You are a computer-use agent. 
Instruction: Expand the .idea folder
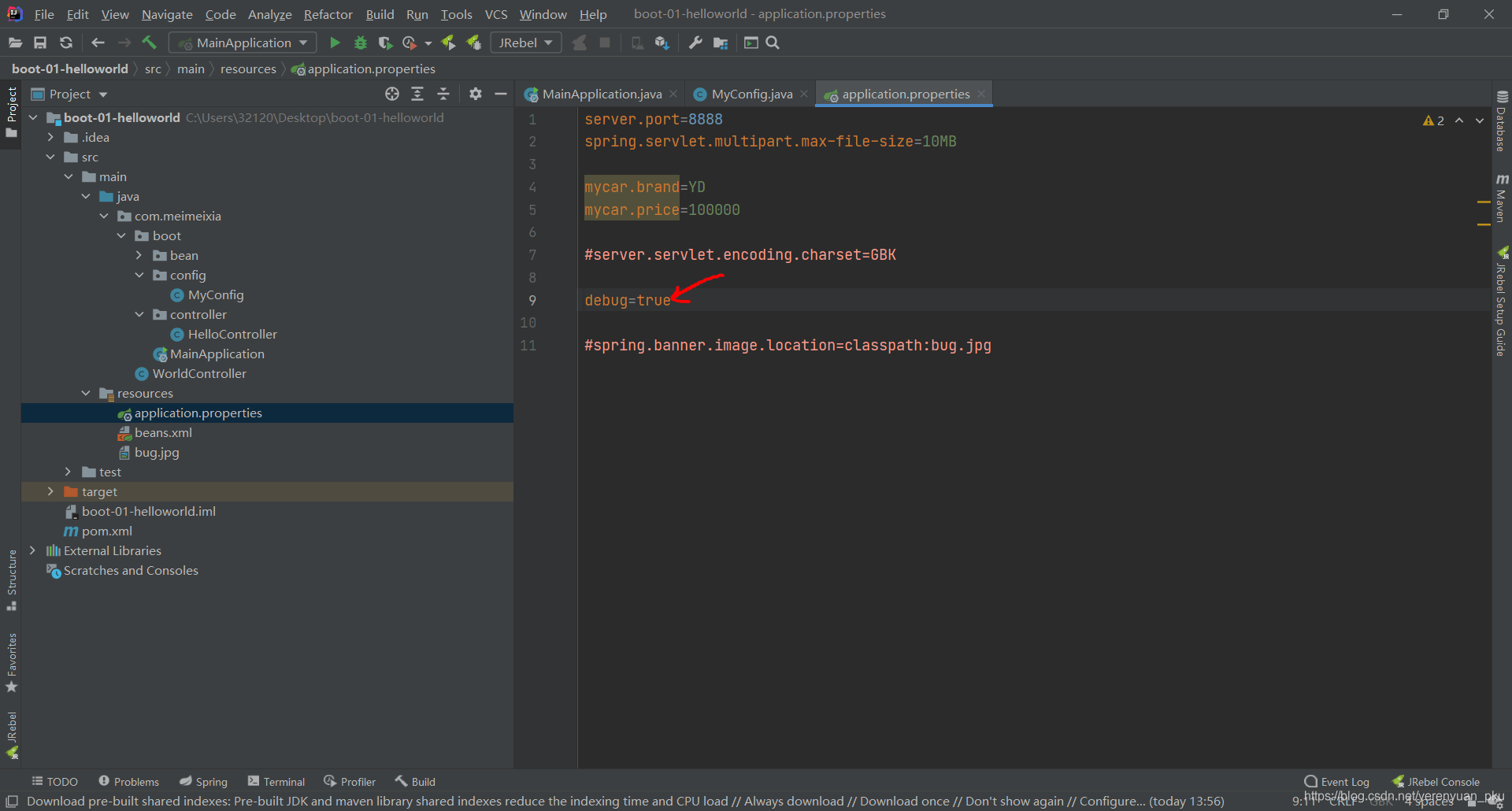coord(50,137)
